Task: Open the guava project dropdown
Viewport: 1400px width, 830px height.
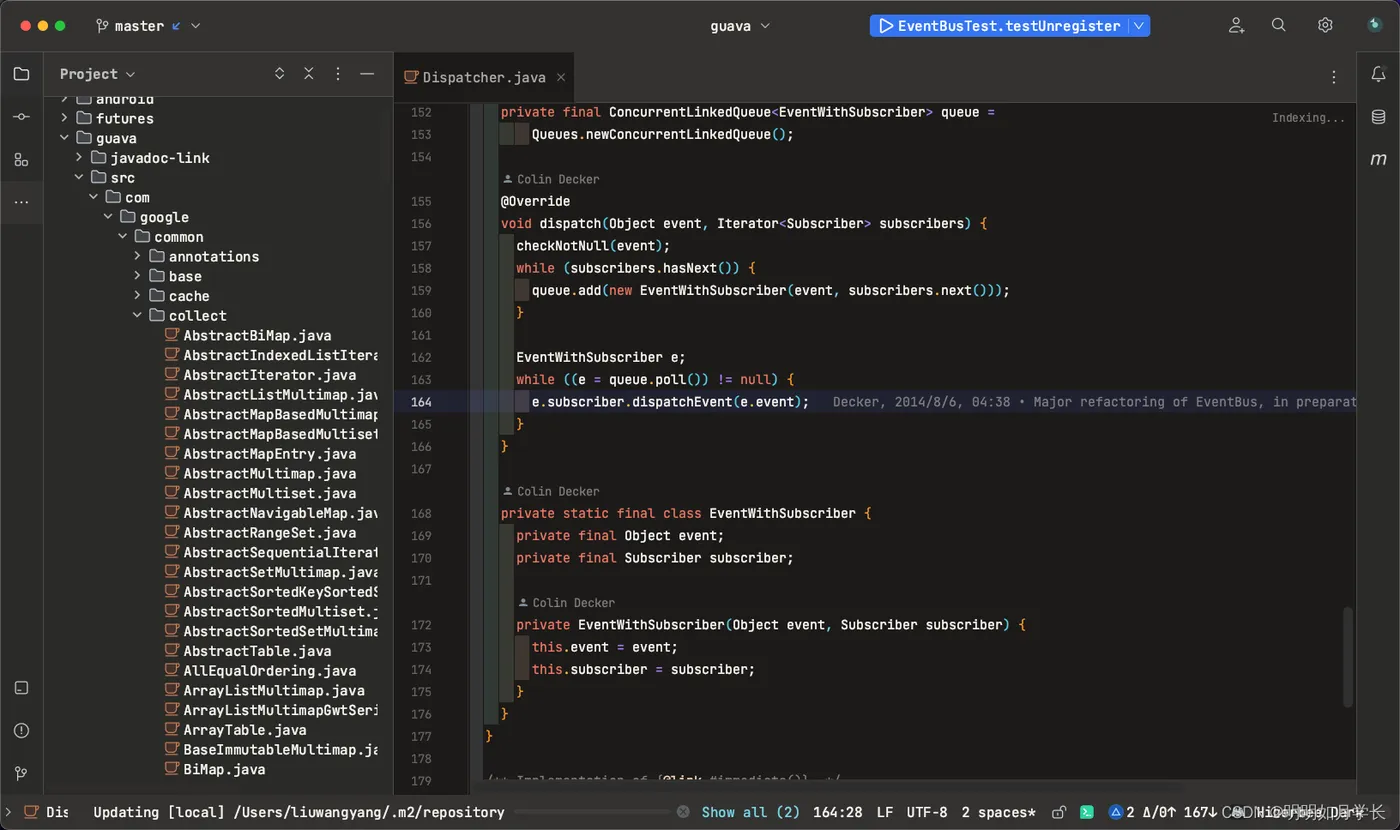Action: click(740, 26)
